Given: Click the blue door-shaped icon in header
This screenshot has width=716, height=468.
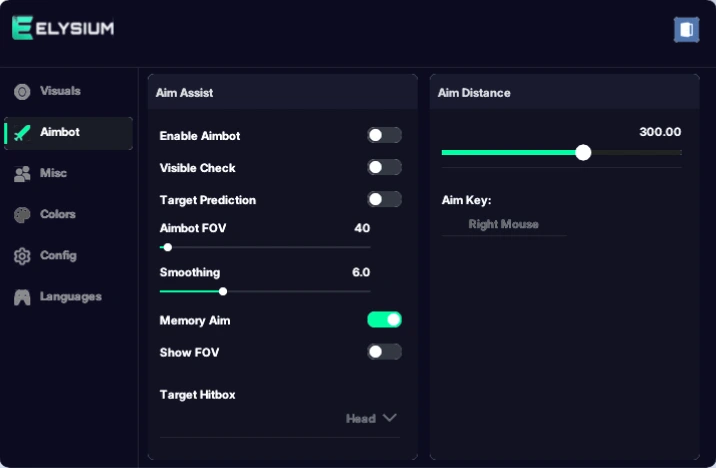Looking at the screenshot, I should (x=686, y=30).
